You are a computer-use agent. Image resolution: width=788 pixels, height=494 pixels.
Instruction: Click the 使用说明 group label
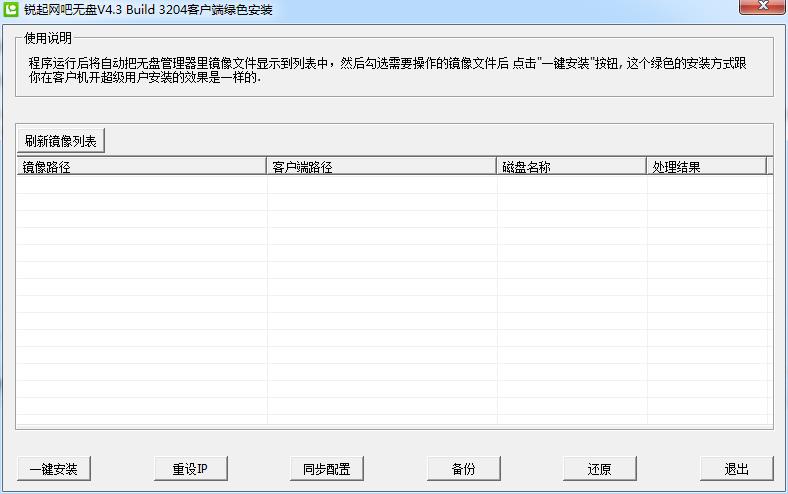pos(48,38)
